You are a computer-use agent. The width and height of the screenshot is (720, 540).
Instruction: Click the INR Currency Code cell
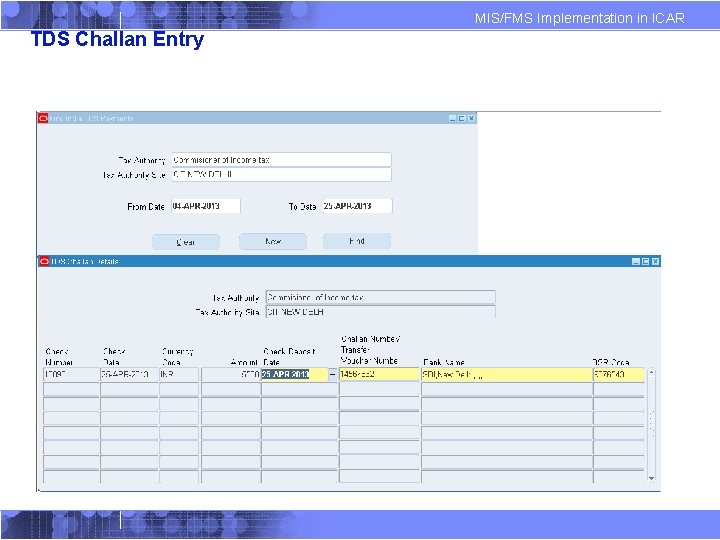[x=179, y=375]
